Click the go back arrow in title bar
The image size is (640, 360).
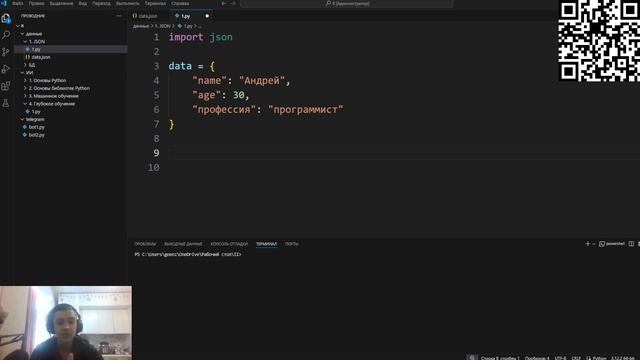[224, 3]
